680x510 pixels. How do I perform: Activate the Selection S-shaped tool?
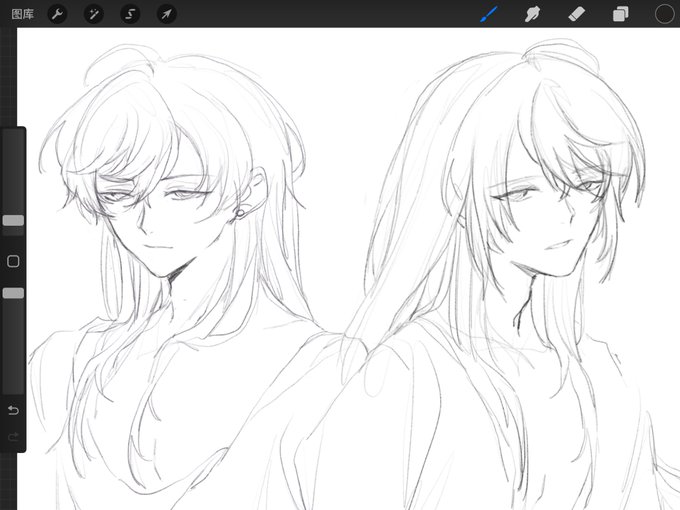click(130, 14)
